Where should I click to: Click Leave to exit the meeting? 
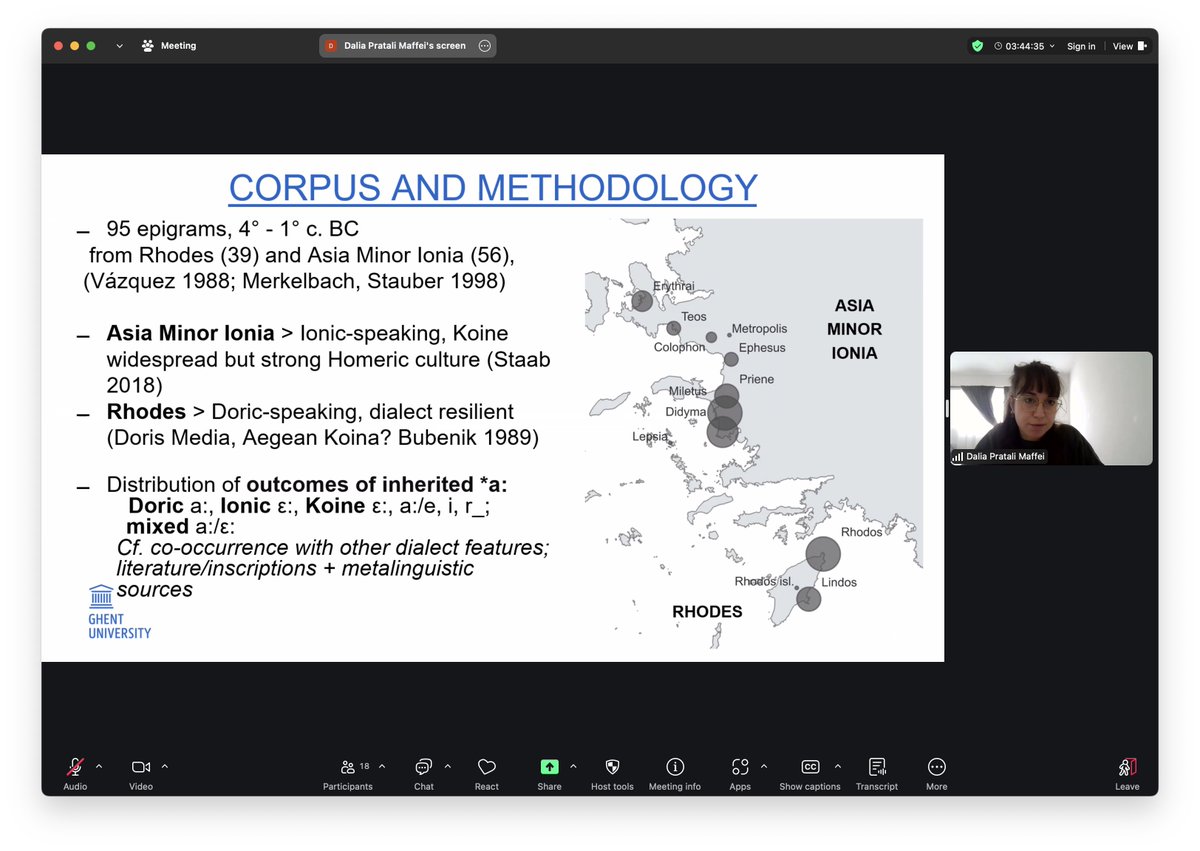(1127, 766)
